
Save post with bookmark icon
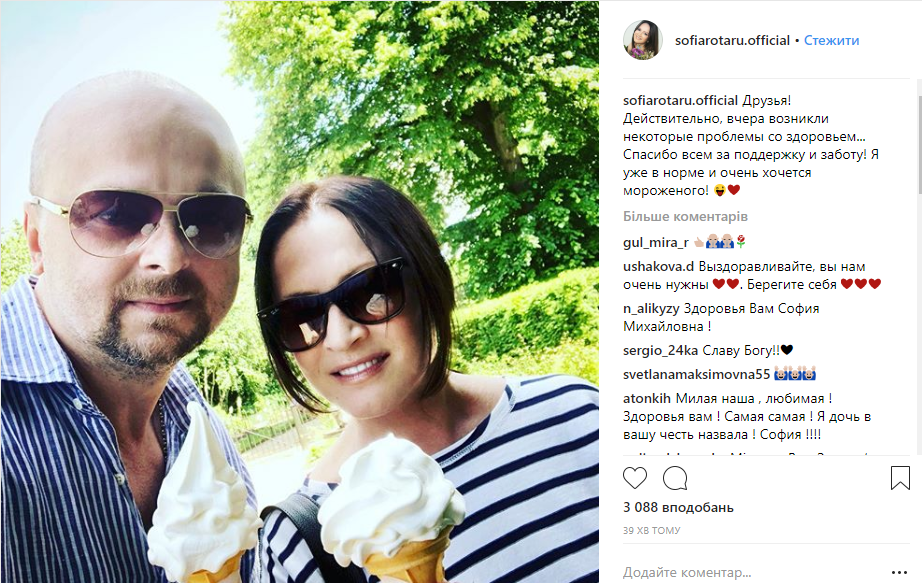click(x=900, y=478)
